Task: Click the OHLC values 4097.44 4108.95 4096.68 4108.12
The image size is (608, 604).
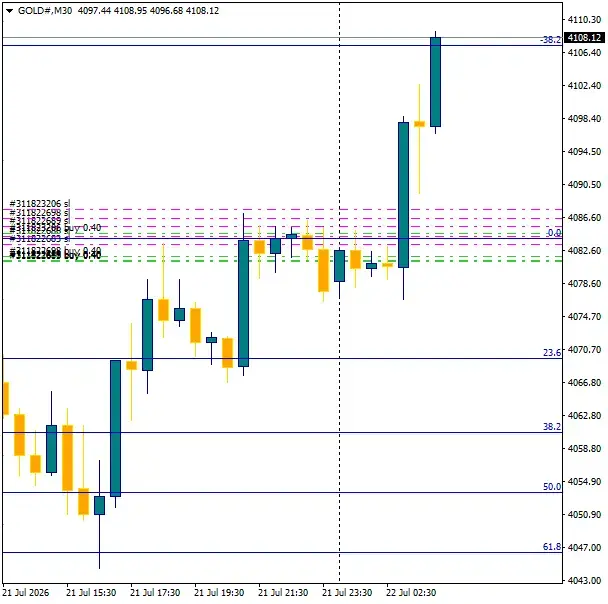Action: point(148,10)
